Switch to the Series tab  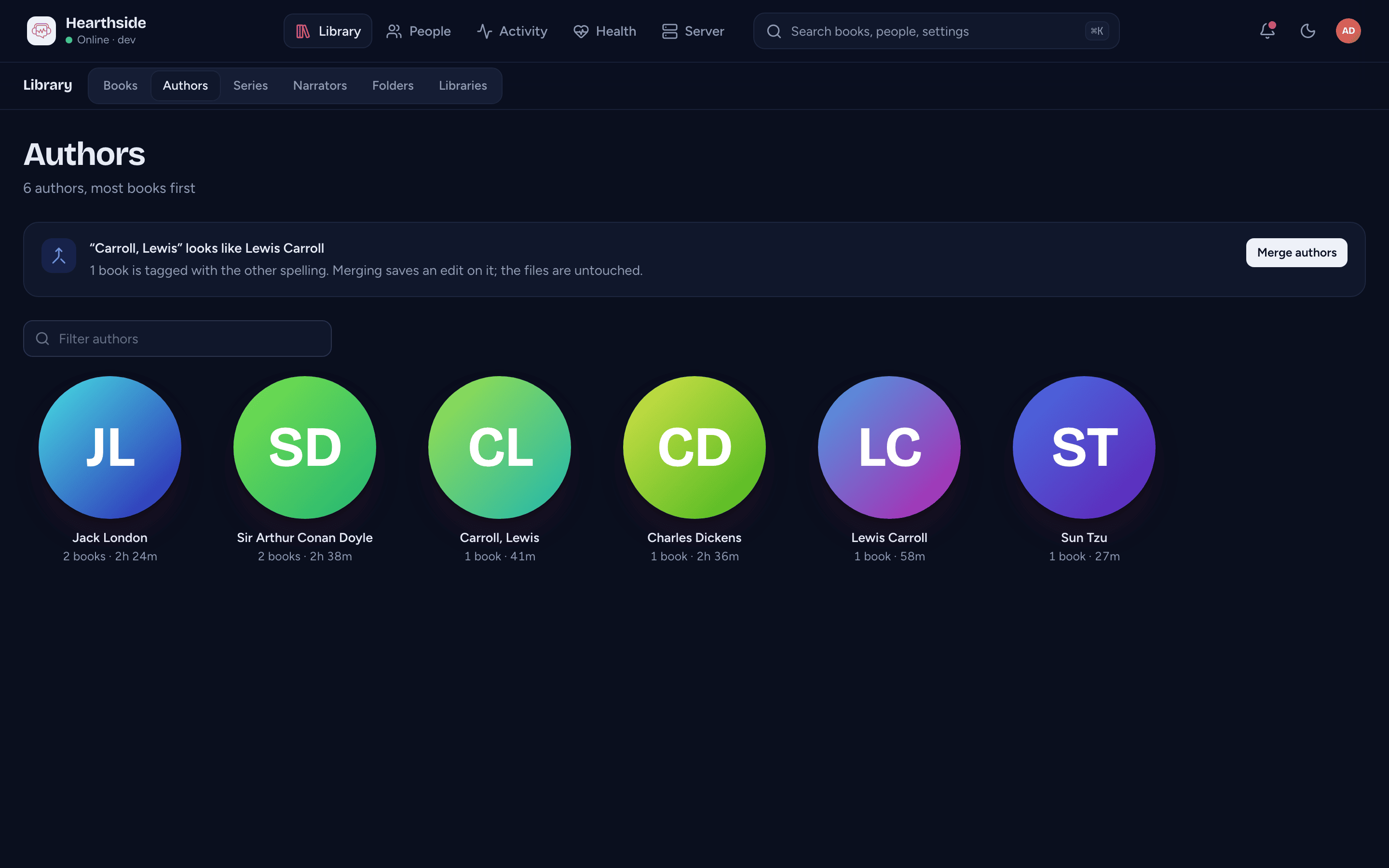coord(250,85)
